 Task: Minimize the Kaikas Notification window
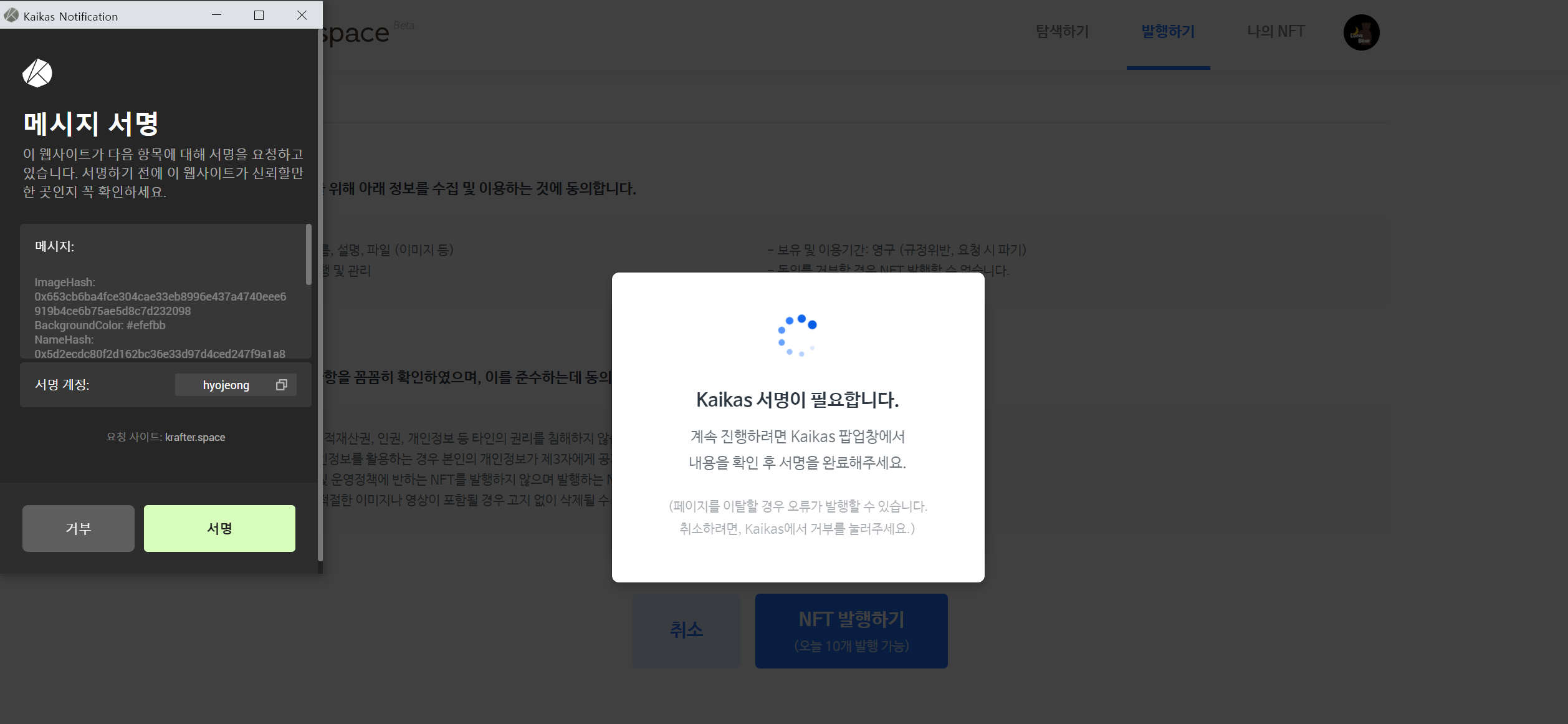tap(216, 15)
